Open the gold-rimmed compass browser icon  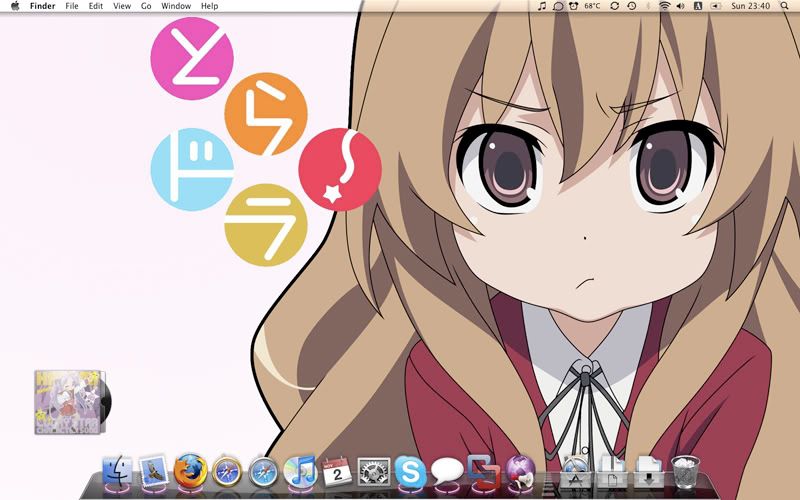pyautogui.click(x=227, y=471)
